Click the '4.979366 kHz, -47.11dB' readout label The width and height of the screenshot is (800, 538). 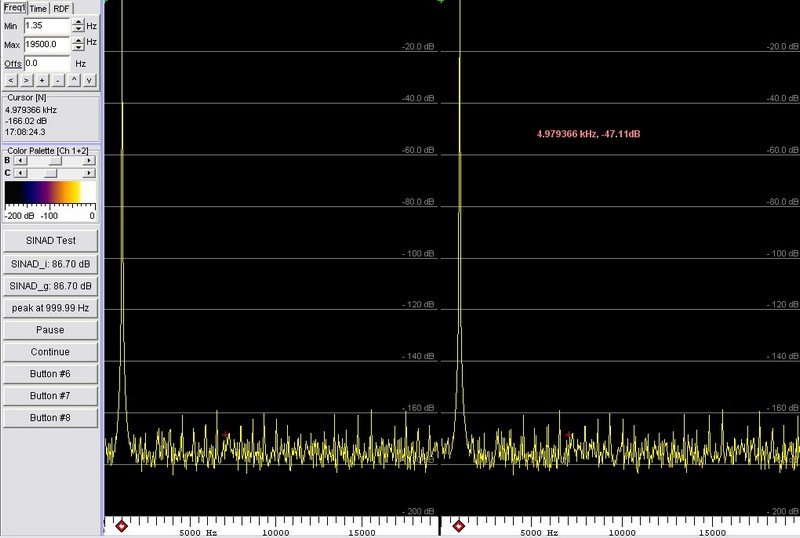click(588, 134)
